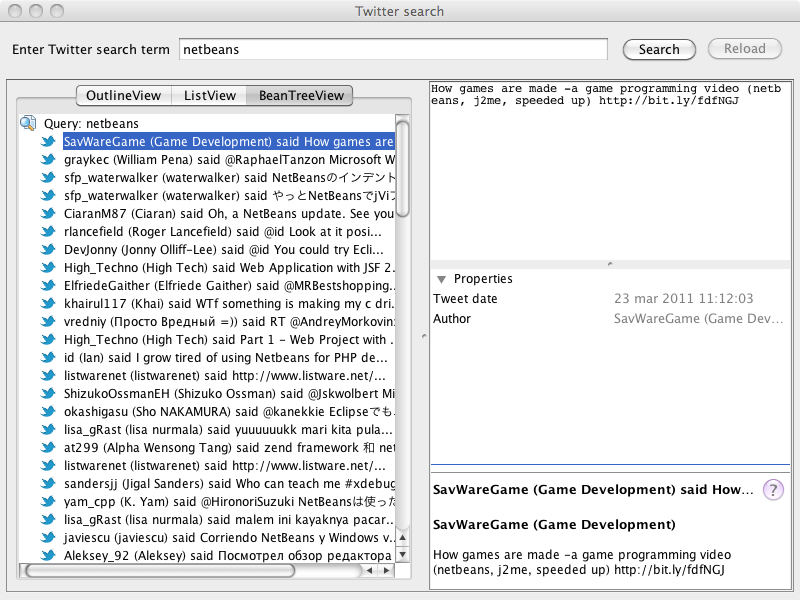The height and width of the screenshot is (600, 800).
Task: Click the bold SavWareGame (Game Development) heading
Action: click(x=554, y=524)
